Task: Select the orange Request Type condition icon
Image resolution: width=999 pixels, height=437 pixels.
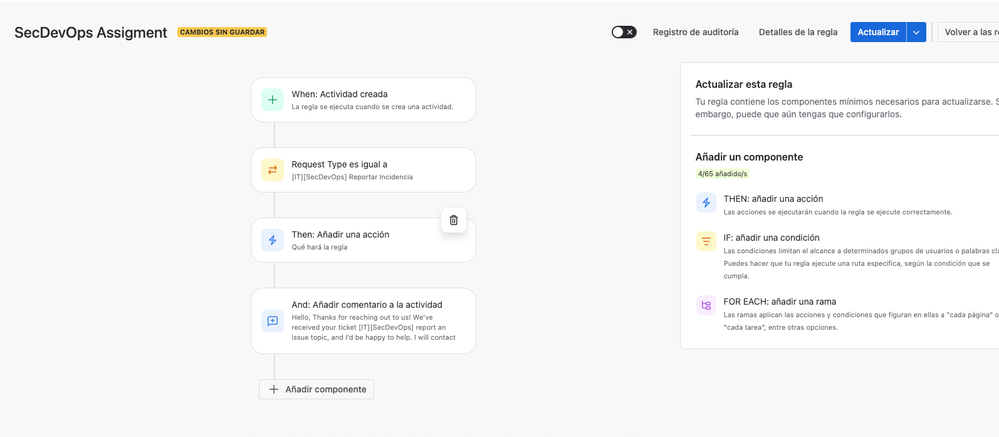Action: [x=273, y=170]
